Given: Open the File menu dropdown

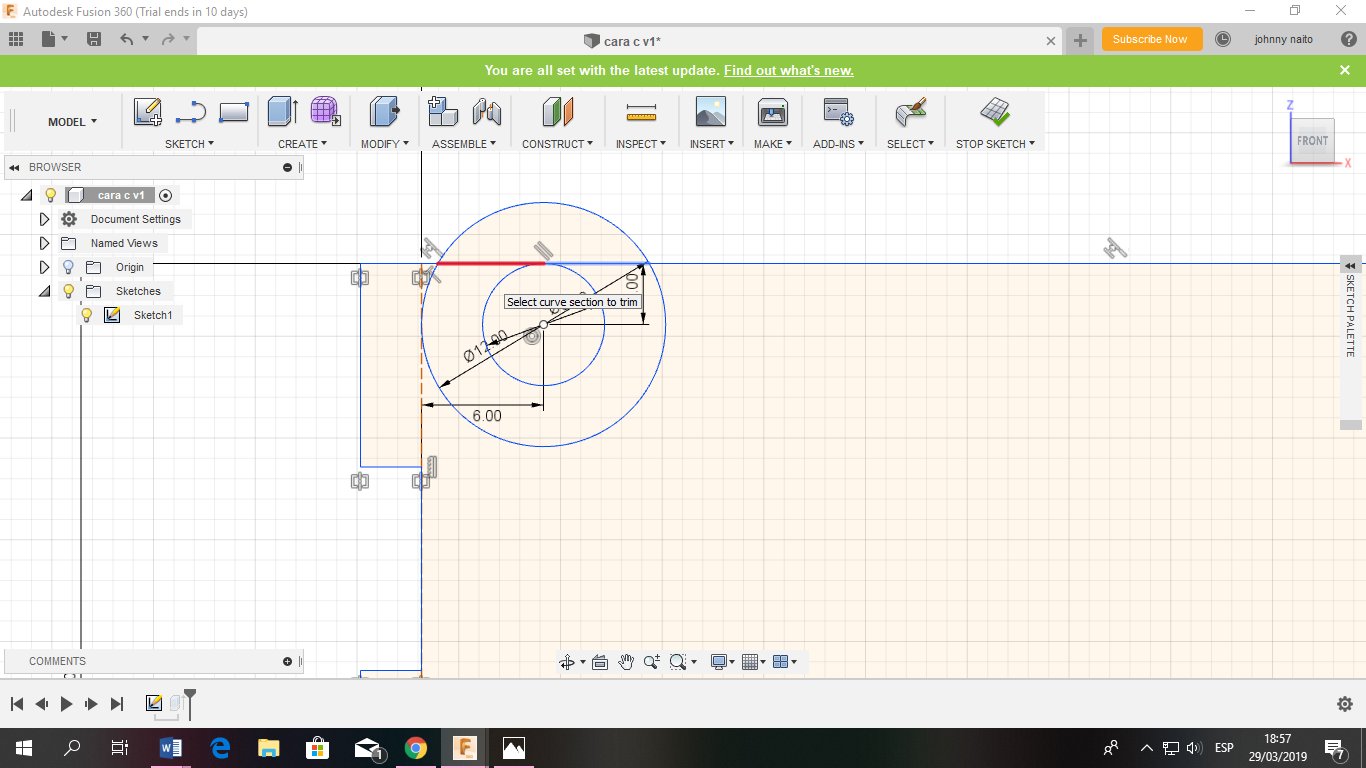Looking at the screenshot, I should pos(55,39).
